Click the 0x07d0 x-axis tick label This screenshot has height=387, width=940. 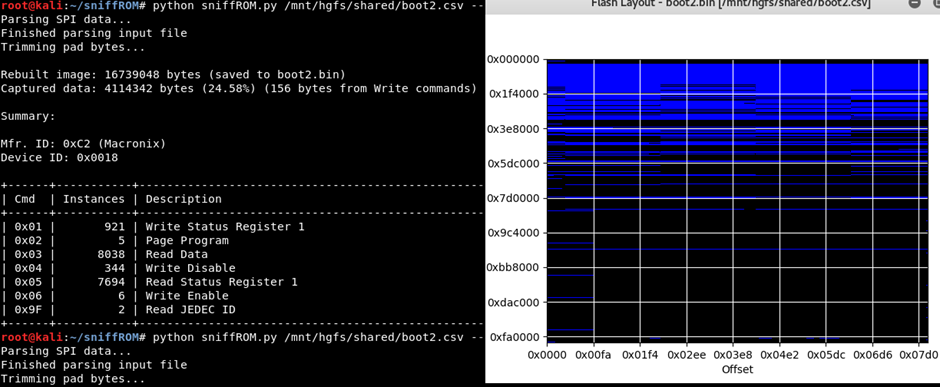click(x=918, y=355)
